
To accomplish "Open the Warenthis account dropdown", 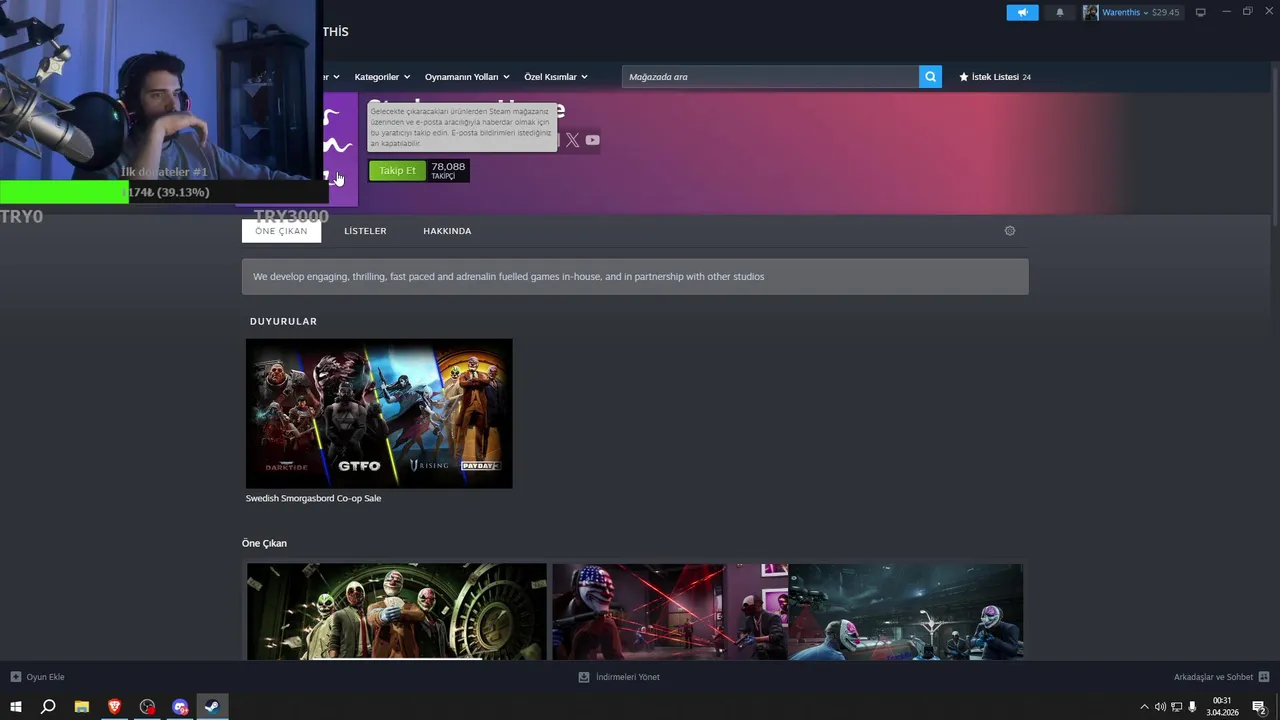I will pos(1126,12).
